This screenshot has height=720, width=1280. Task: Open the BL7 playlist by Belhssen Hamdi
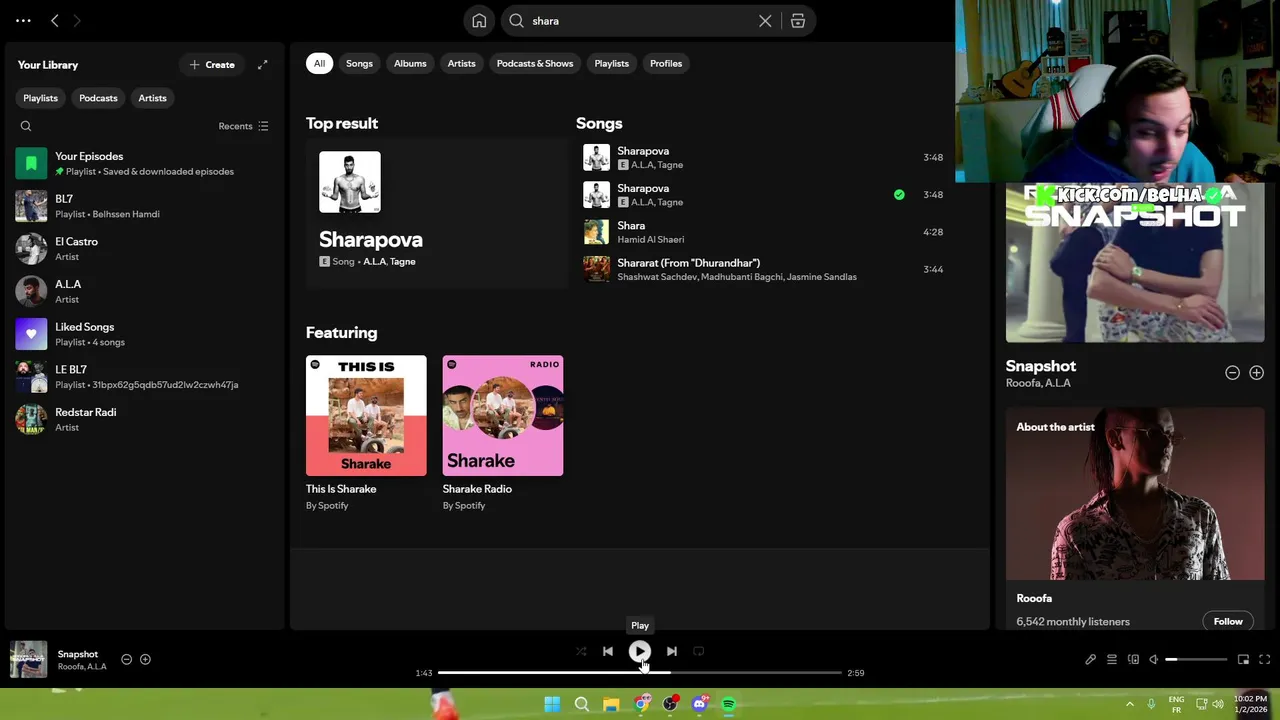pos(144,206)
